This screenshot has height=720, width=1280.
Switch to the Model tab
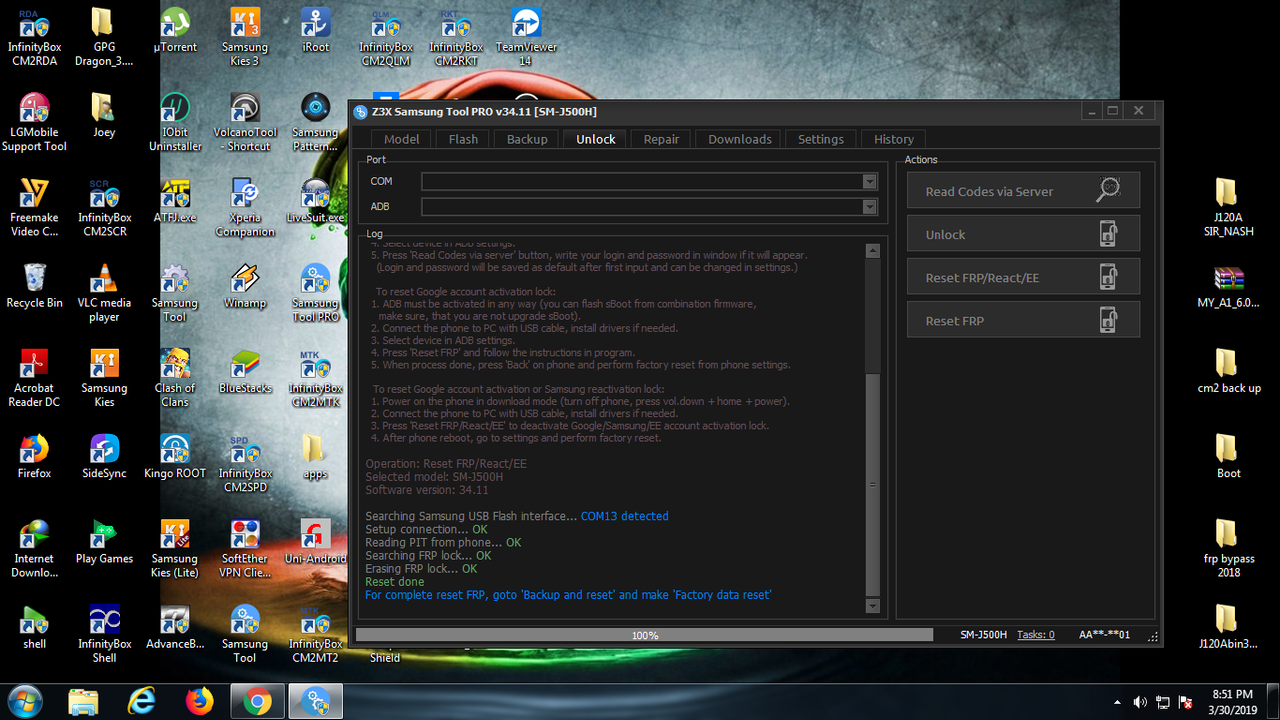(x=402, y=139)
